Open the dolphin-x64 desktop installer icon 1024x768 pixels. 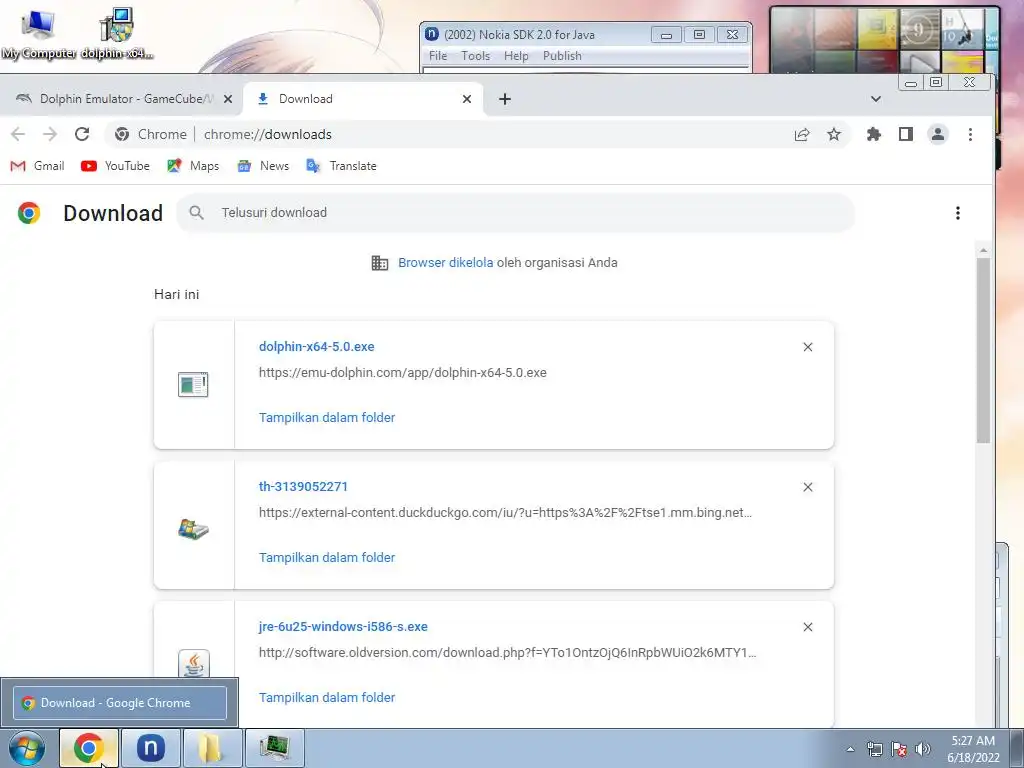tap(117, 34)
